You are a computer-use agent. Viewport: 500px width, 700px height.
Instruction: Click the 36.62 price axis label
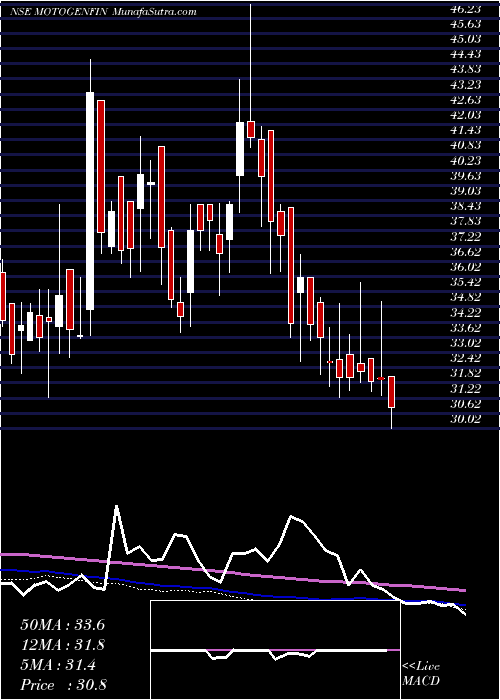click(x=465, y=251)
